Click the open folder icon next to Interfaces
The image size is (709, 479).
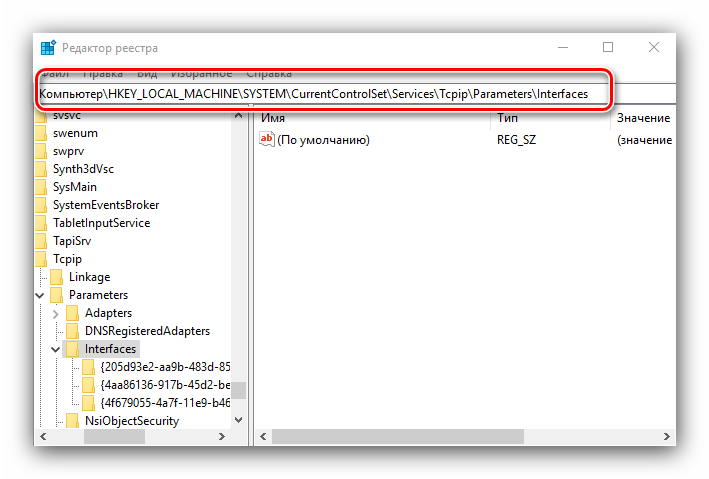(x=72, y=349)
